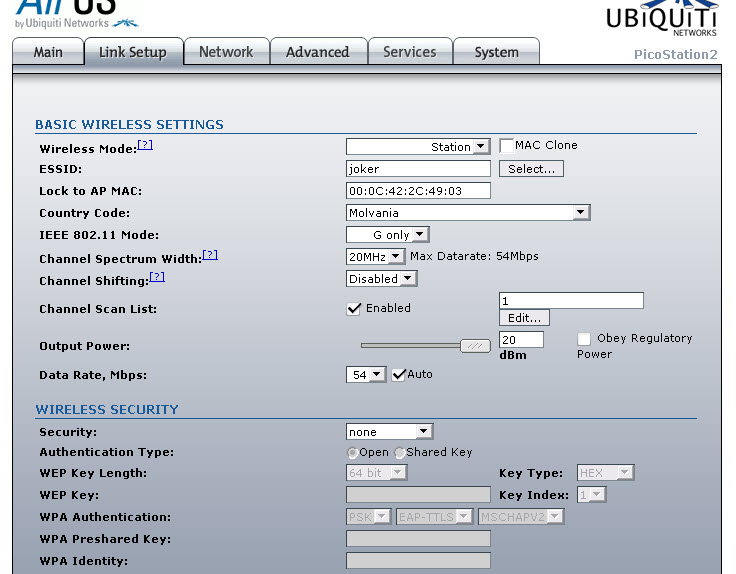Open the Data Rate 54 dropdown
This screenshot has height=574, width=736.
366,375
